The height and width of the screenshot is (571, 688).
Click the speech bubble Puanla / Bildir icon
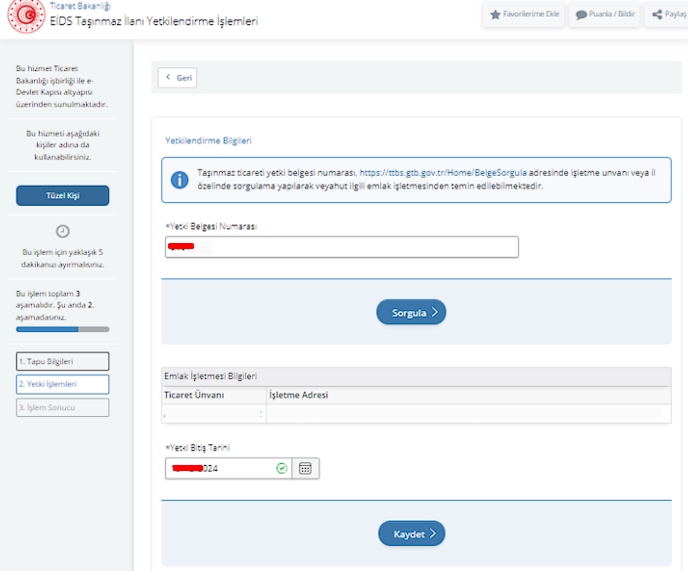581,15
